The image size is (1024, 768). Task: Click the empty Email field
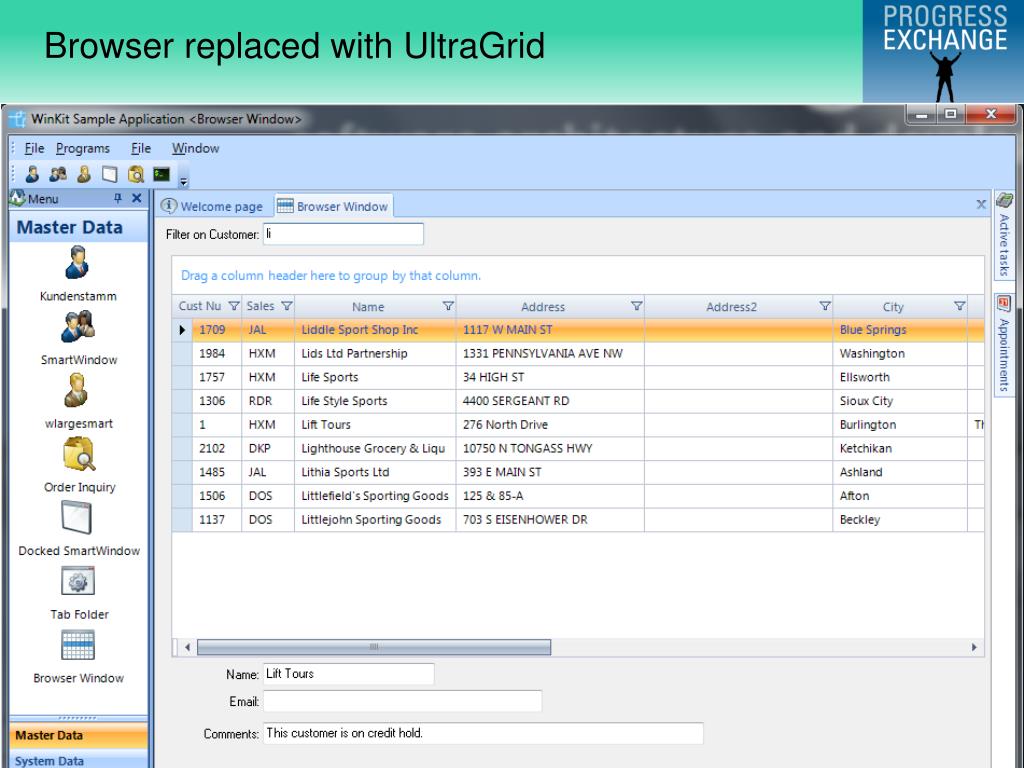click(x=402, y=701)
